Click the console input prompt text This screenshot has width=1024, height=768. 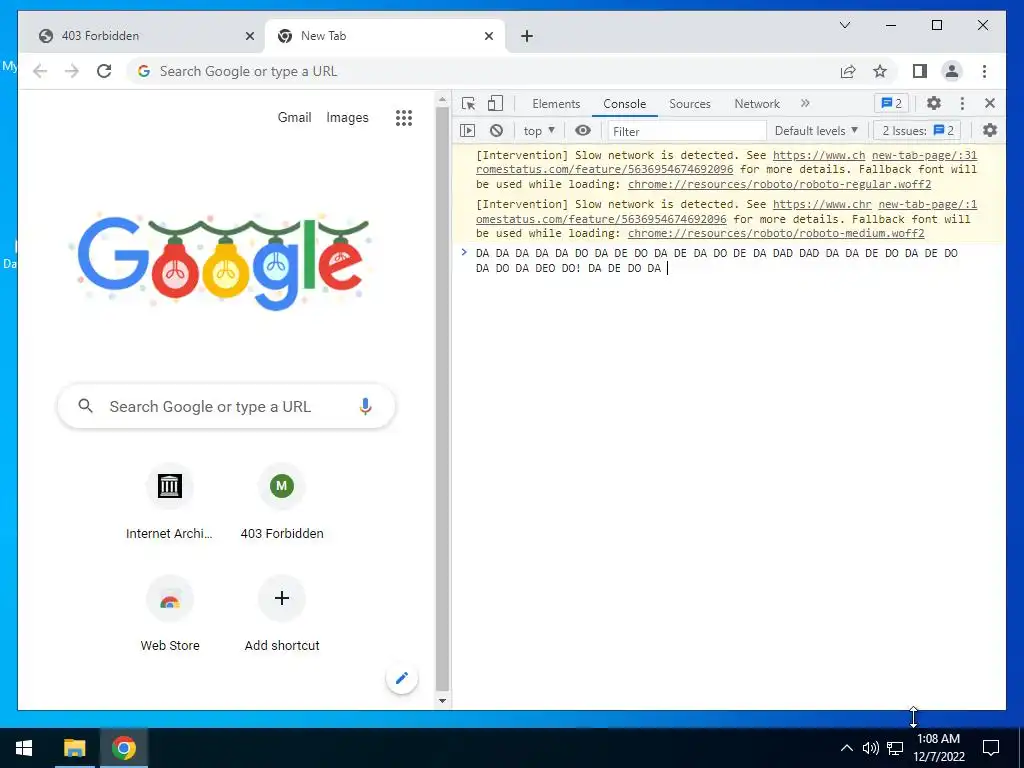point(716,261)
